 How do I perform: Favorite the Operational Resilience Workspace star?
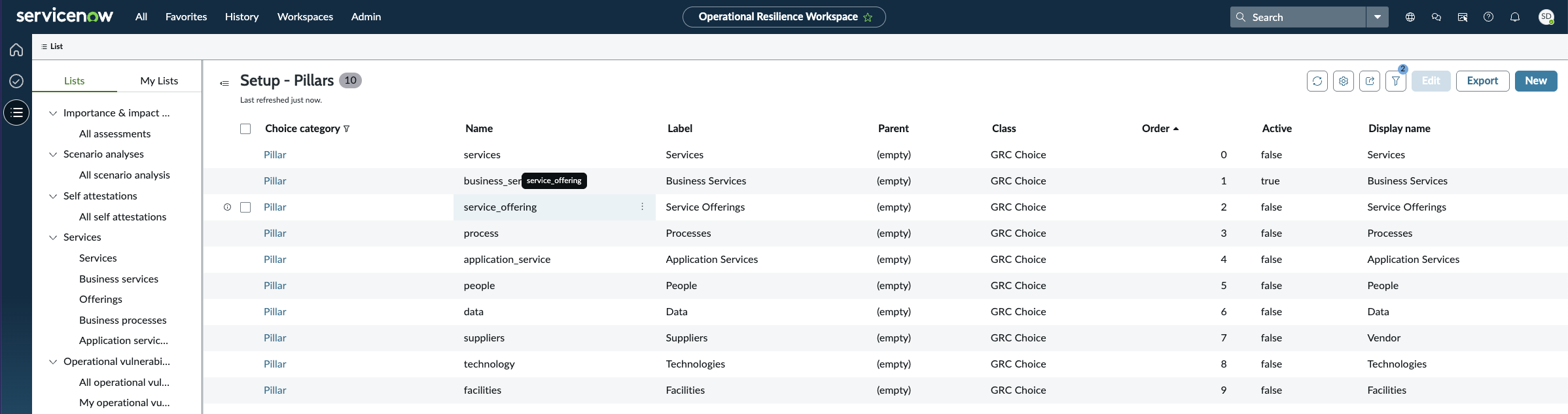868,17
